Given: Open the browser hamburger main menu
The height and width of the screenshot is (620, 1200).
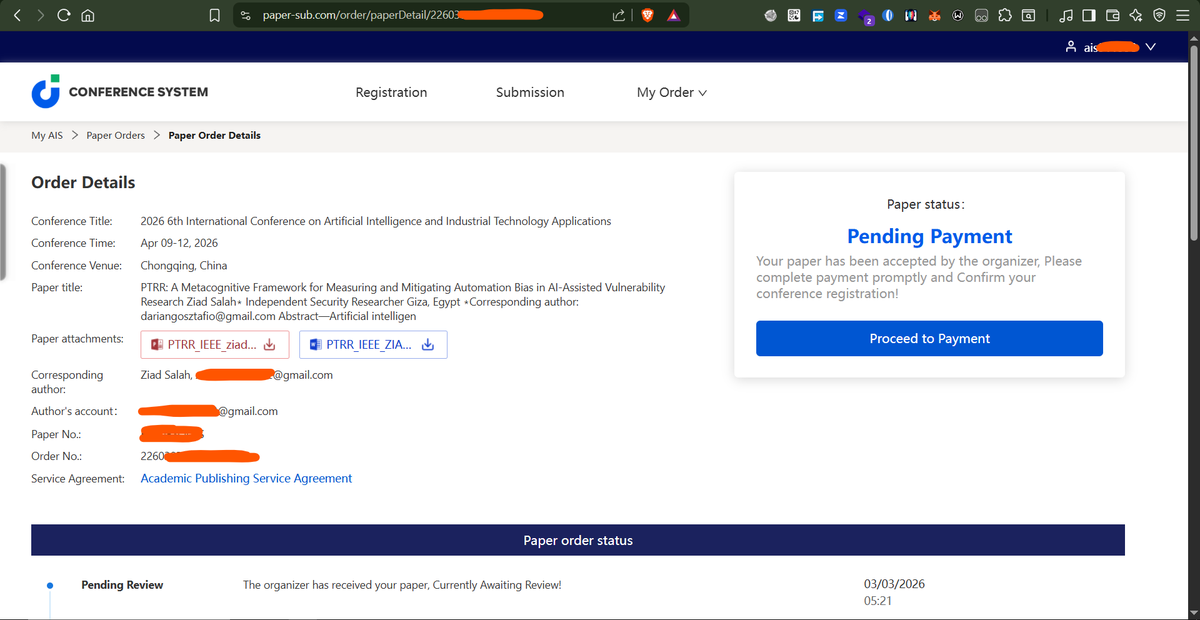Looking at the screenshot, I should (x=1182, y=15).
